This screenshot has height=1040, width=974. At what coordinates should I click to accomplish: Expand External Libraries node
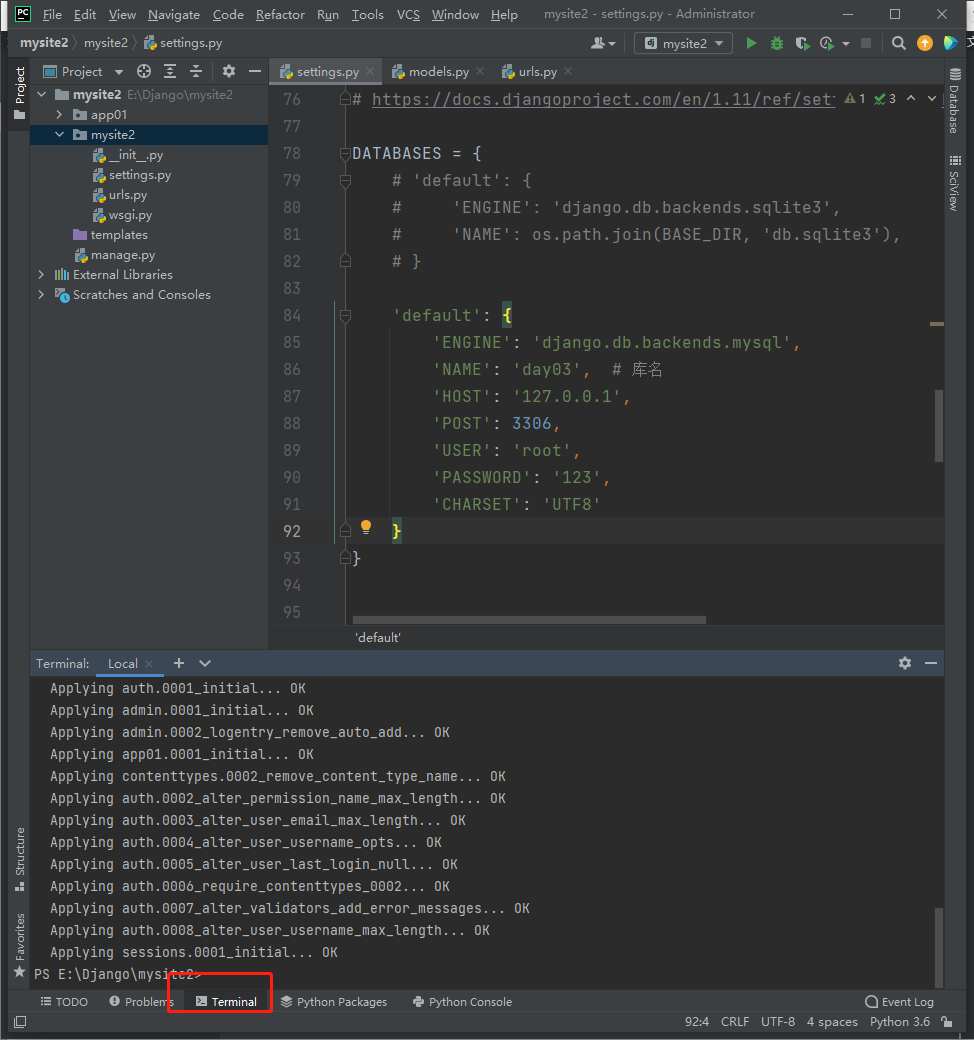tap(41, 274)
